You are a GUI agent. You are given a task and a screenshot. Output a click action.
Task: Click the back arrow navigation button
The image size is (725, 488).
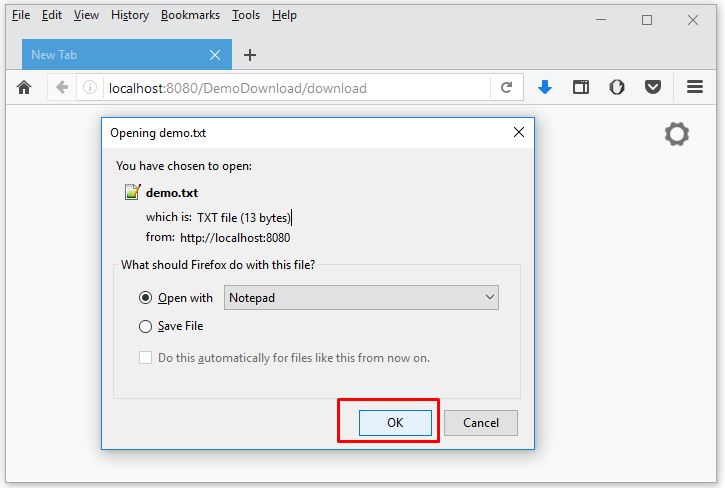61,87
